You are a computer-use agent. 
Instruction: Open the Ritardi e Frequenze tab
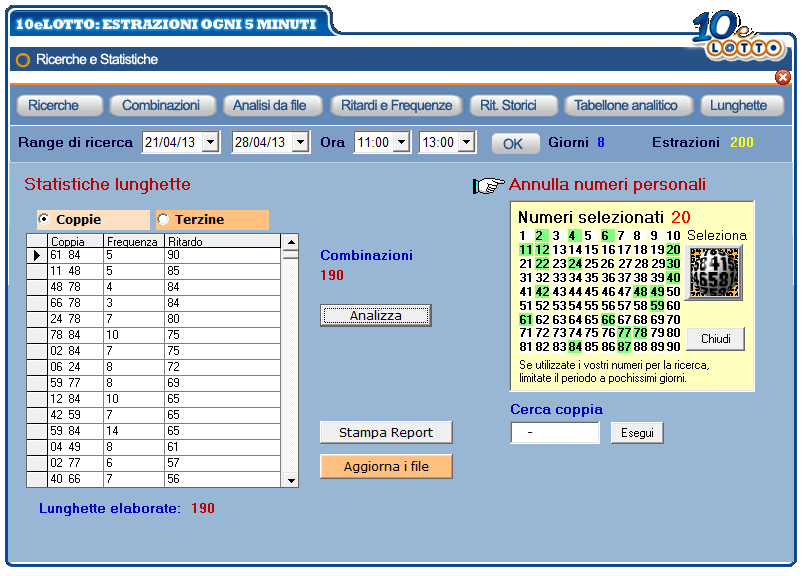(x=396, y=105)
